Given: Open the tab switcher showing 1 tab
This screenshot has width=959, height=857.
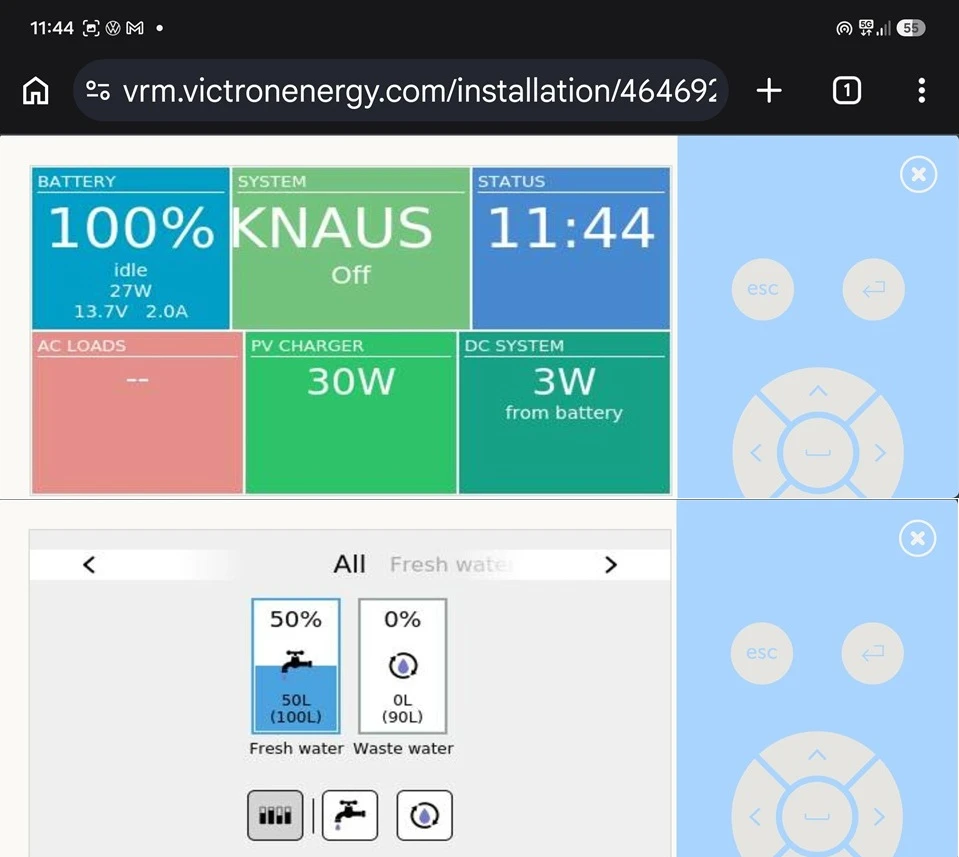Looking at the screenshot, I should pos(846,91).
